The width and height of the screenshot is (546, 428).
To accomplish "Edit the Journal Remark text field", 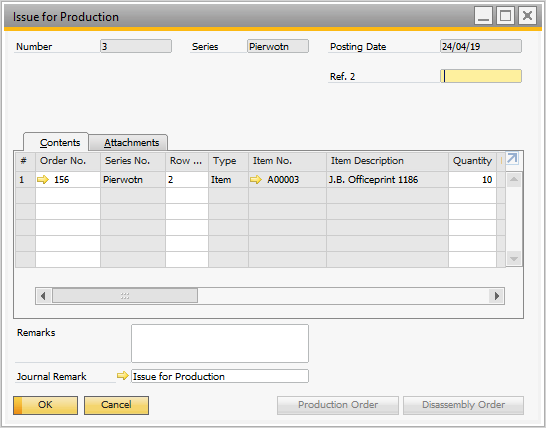I will [x=220, y=376].
